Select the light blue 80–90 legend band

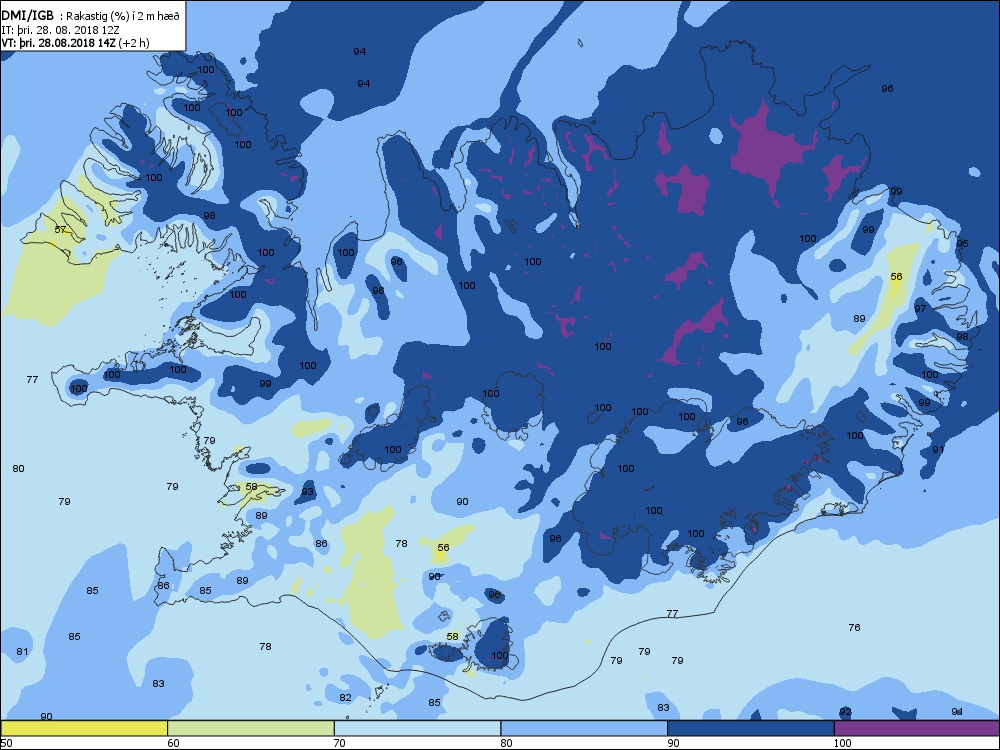tap(584, 728)
